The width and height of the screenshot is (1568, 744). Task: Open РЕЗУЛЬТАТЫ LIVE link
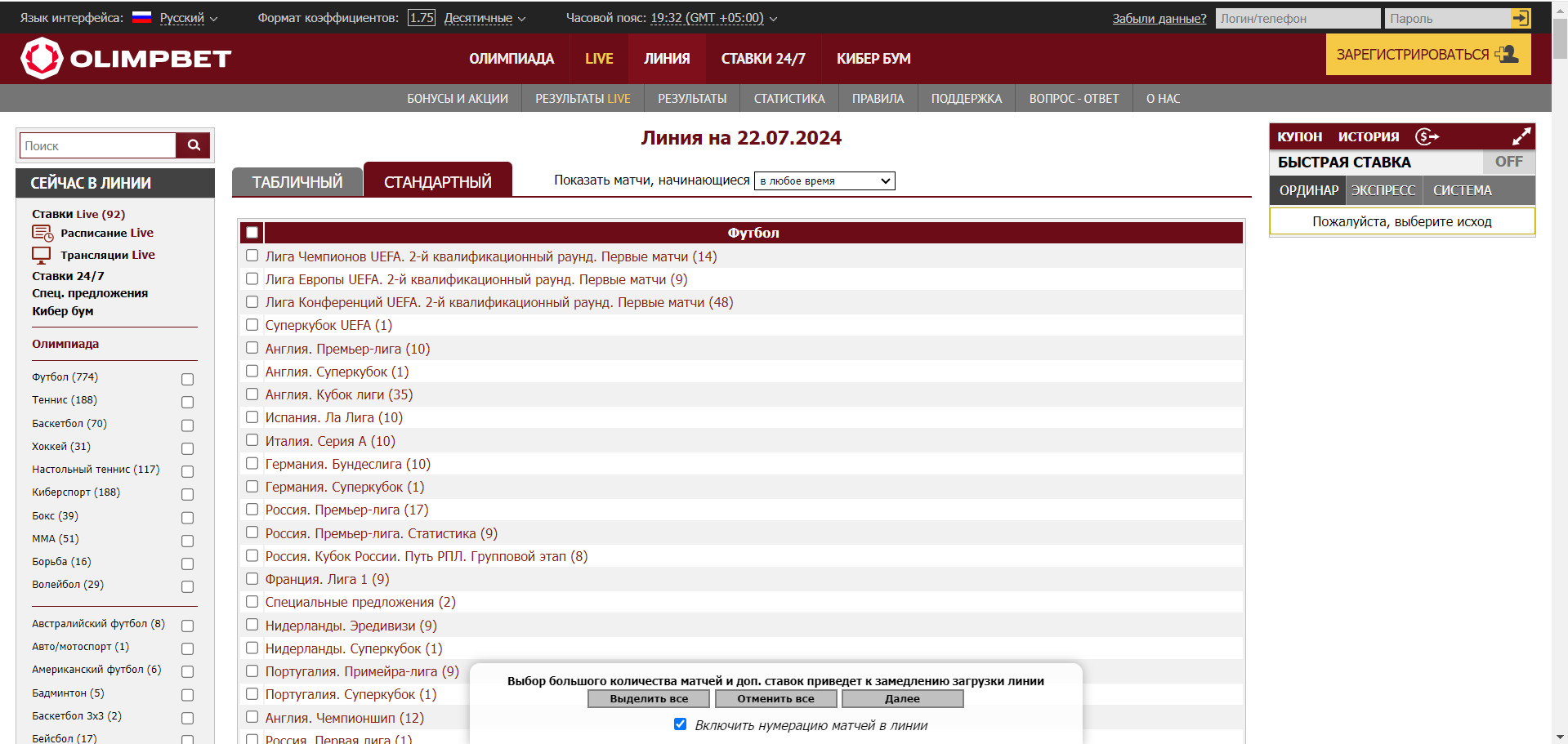583,99
